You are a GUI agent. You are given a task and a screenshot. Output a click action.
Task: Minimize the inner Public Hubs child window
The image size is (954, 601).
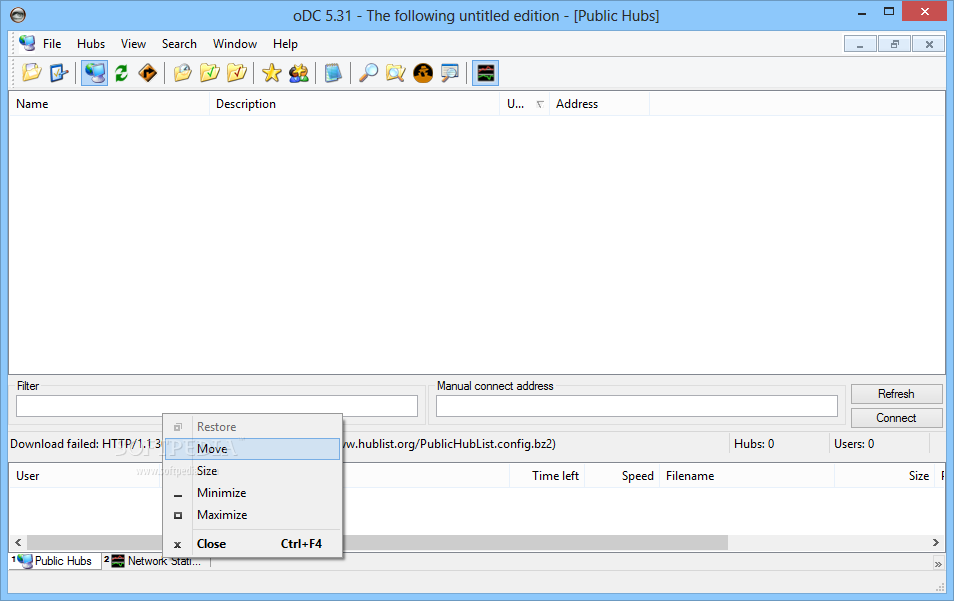click(860, 44)
